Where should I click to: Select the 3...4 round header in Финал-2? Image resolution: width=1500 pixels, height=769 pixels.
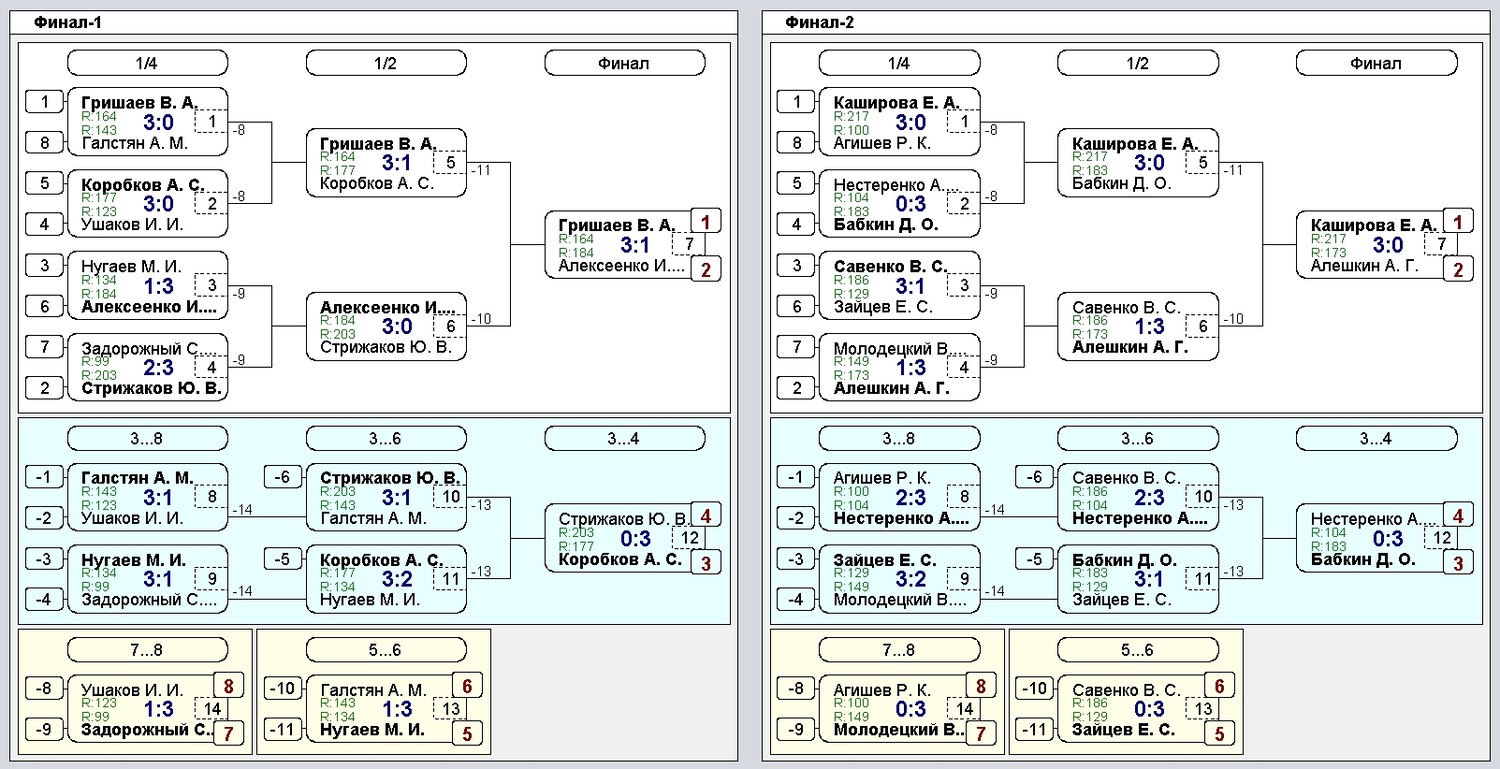pos(1375,438)
